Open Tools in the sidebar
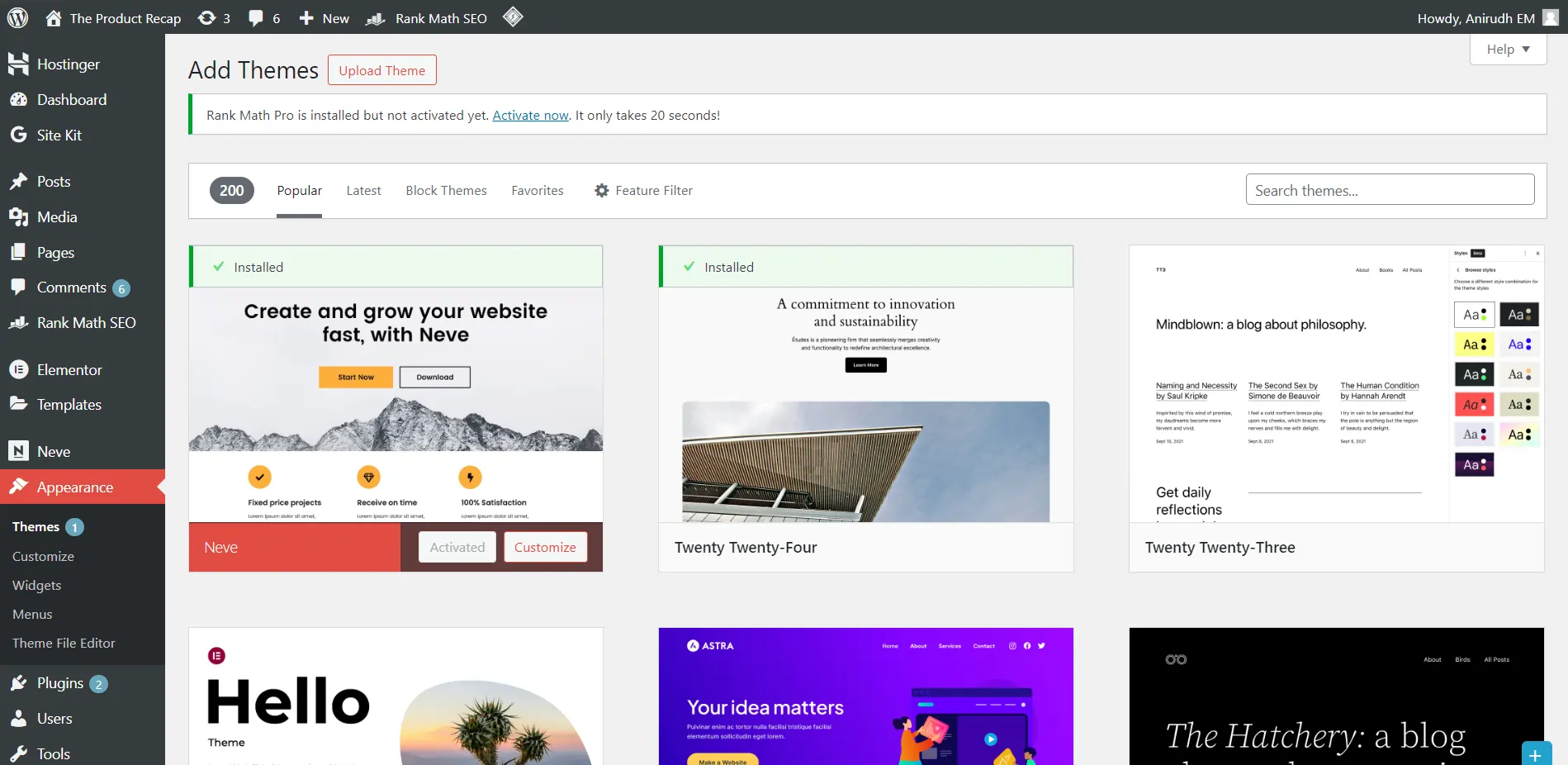 pyautogui.click(x=83, y=753)
